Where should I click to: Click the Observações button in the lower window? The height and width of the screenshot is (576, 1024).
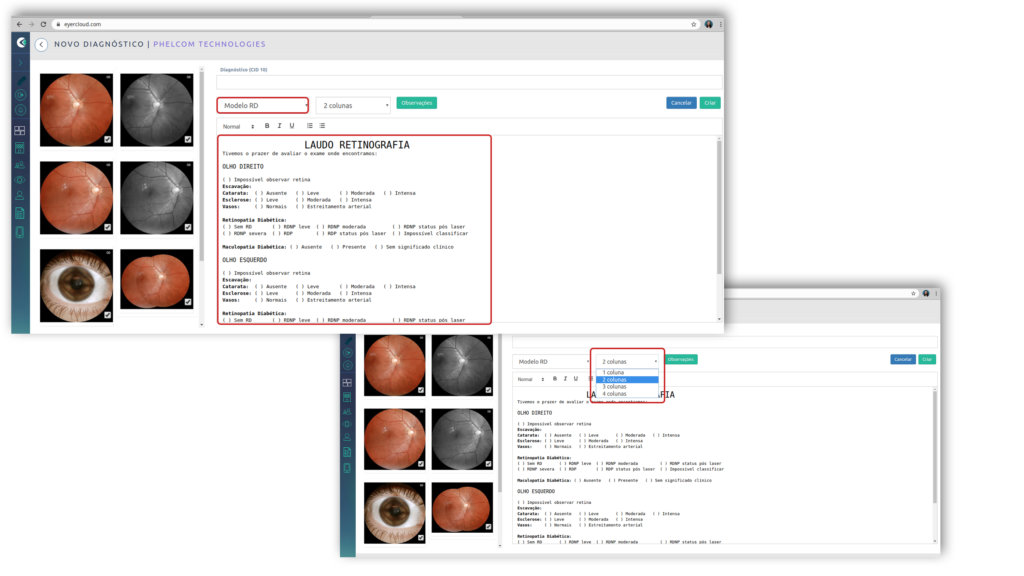tap(681, 359)
